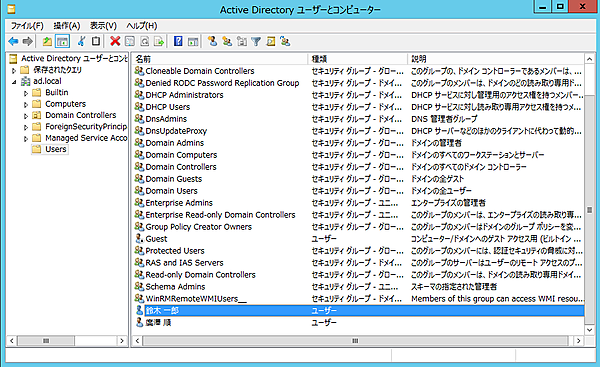Create a new group with toolbar icon

coord(227,41)
